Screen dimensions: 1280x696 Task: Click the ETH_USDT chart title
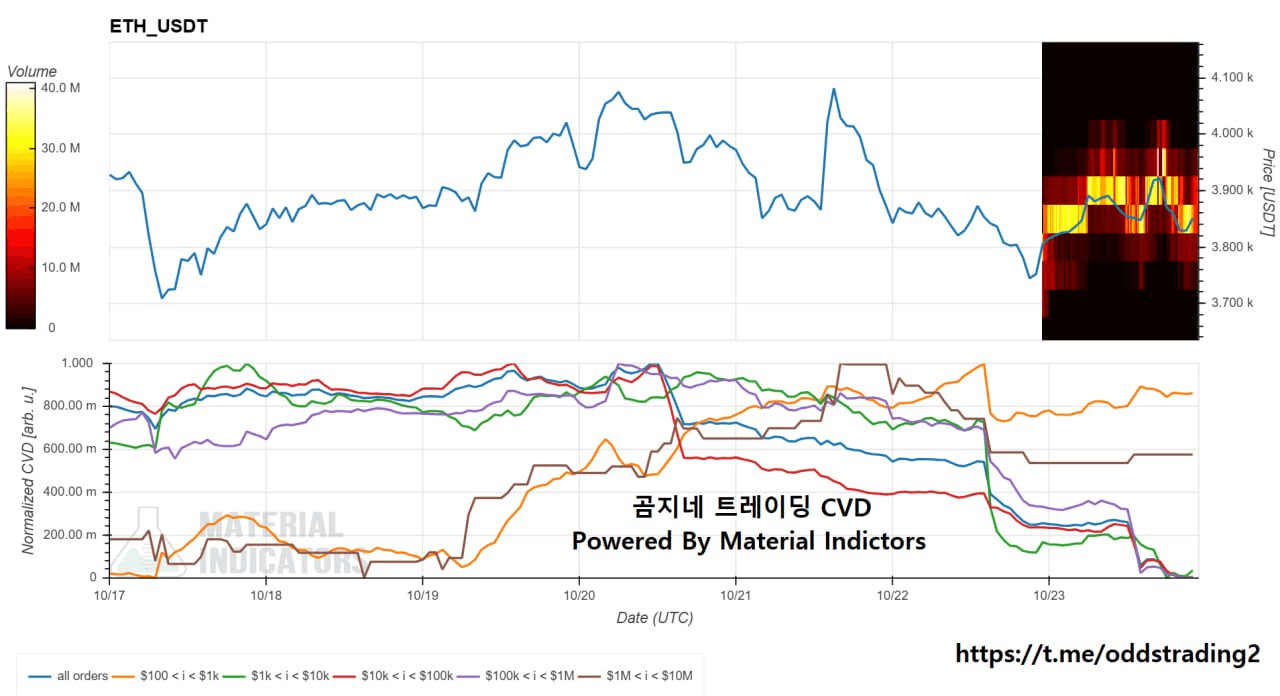point(159,27)
